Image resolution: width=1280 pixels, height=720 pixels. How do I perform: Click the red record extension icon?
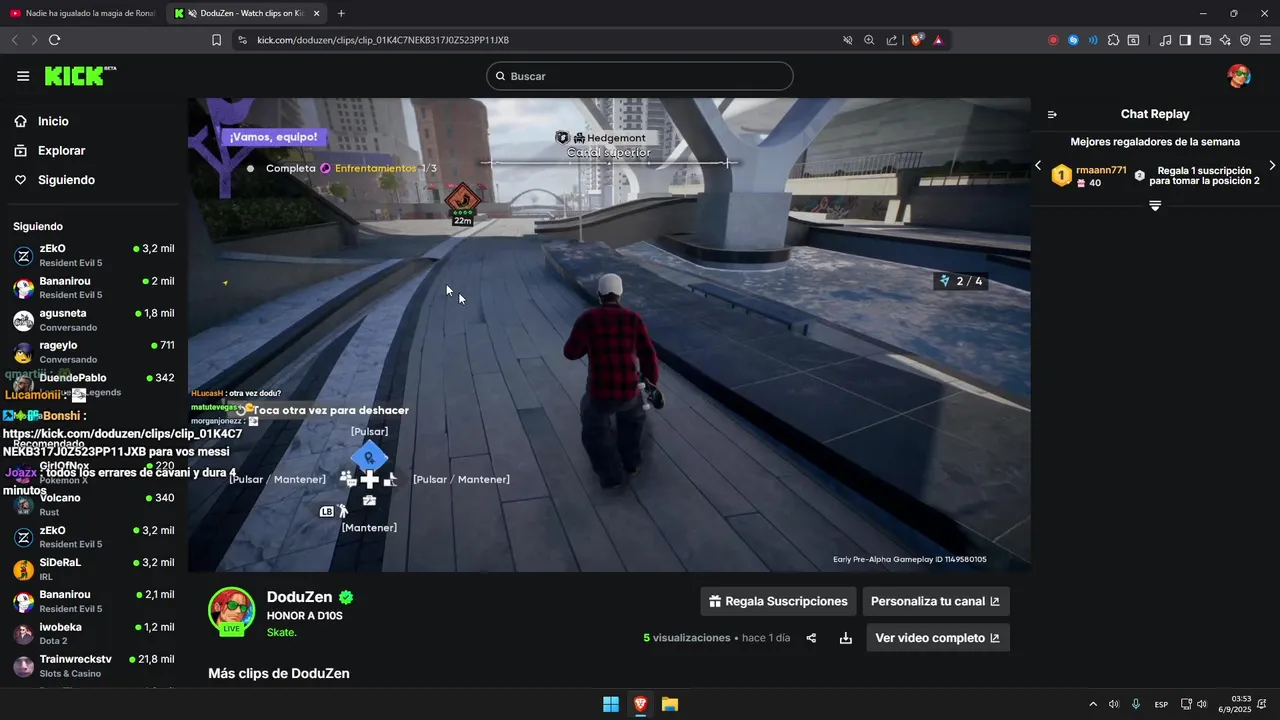(x=1053, y=40)
